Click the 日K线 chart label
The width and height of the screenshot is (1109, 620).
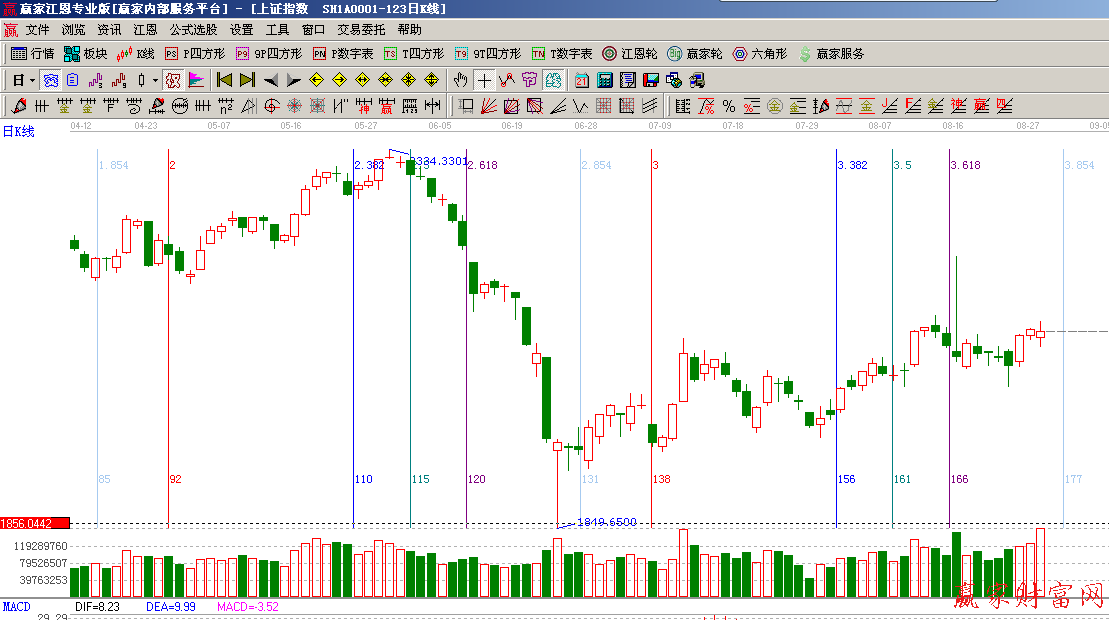click(x=18, y=131)
